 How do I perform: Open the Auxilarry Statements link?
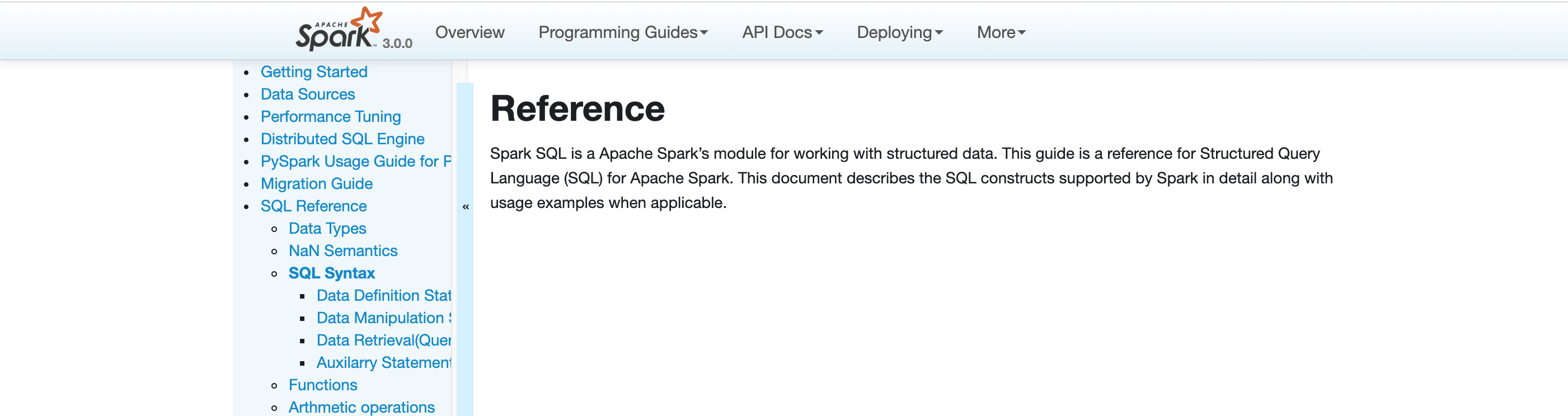pyautogui.click(x=383, y=363)
